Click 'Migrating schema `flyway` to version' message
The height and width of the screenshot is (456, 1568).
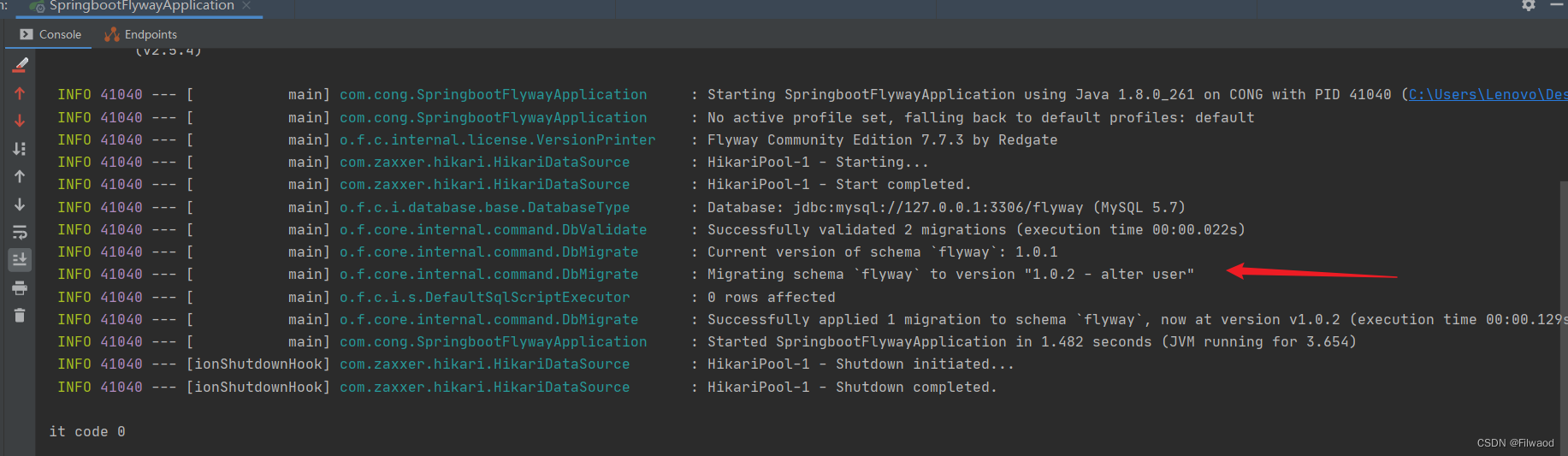950,275
